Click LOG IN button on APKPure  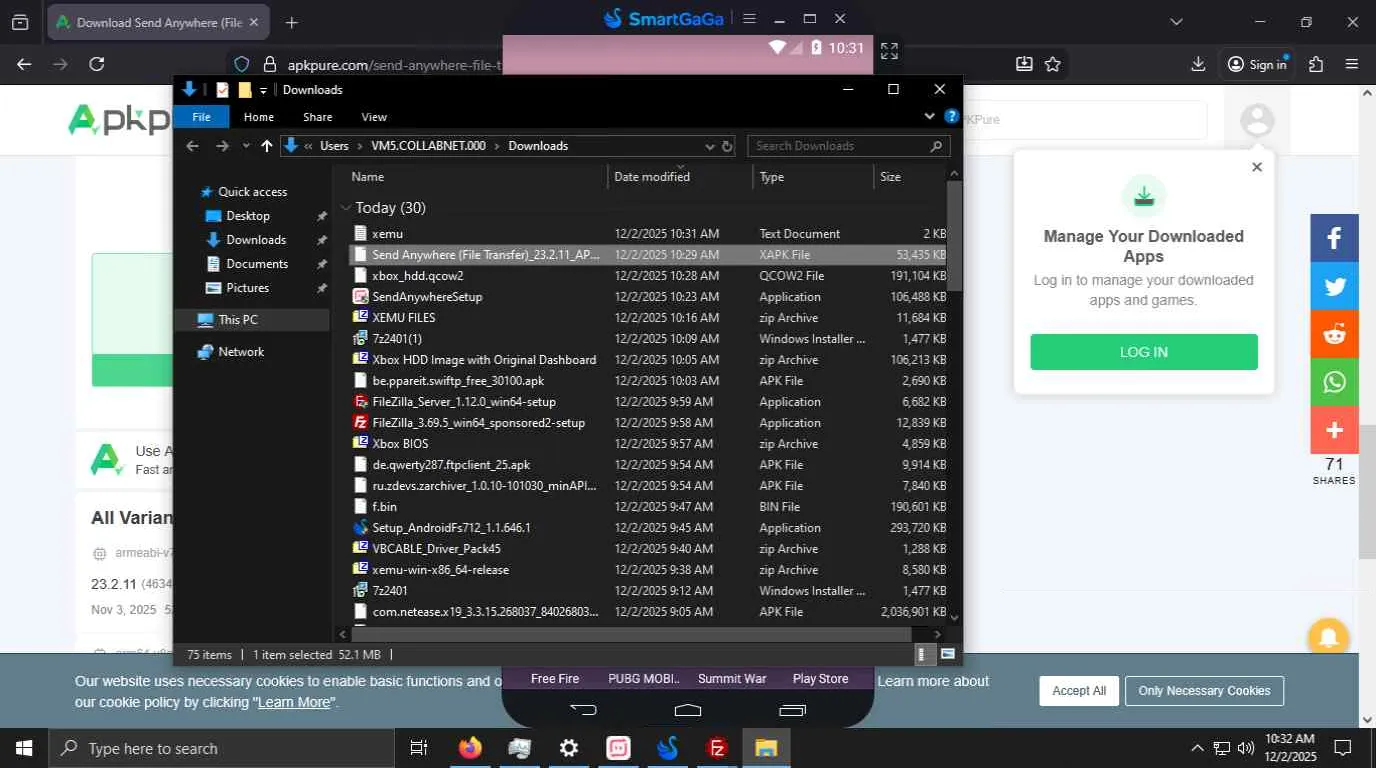(1144, 352)
